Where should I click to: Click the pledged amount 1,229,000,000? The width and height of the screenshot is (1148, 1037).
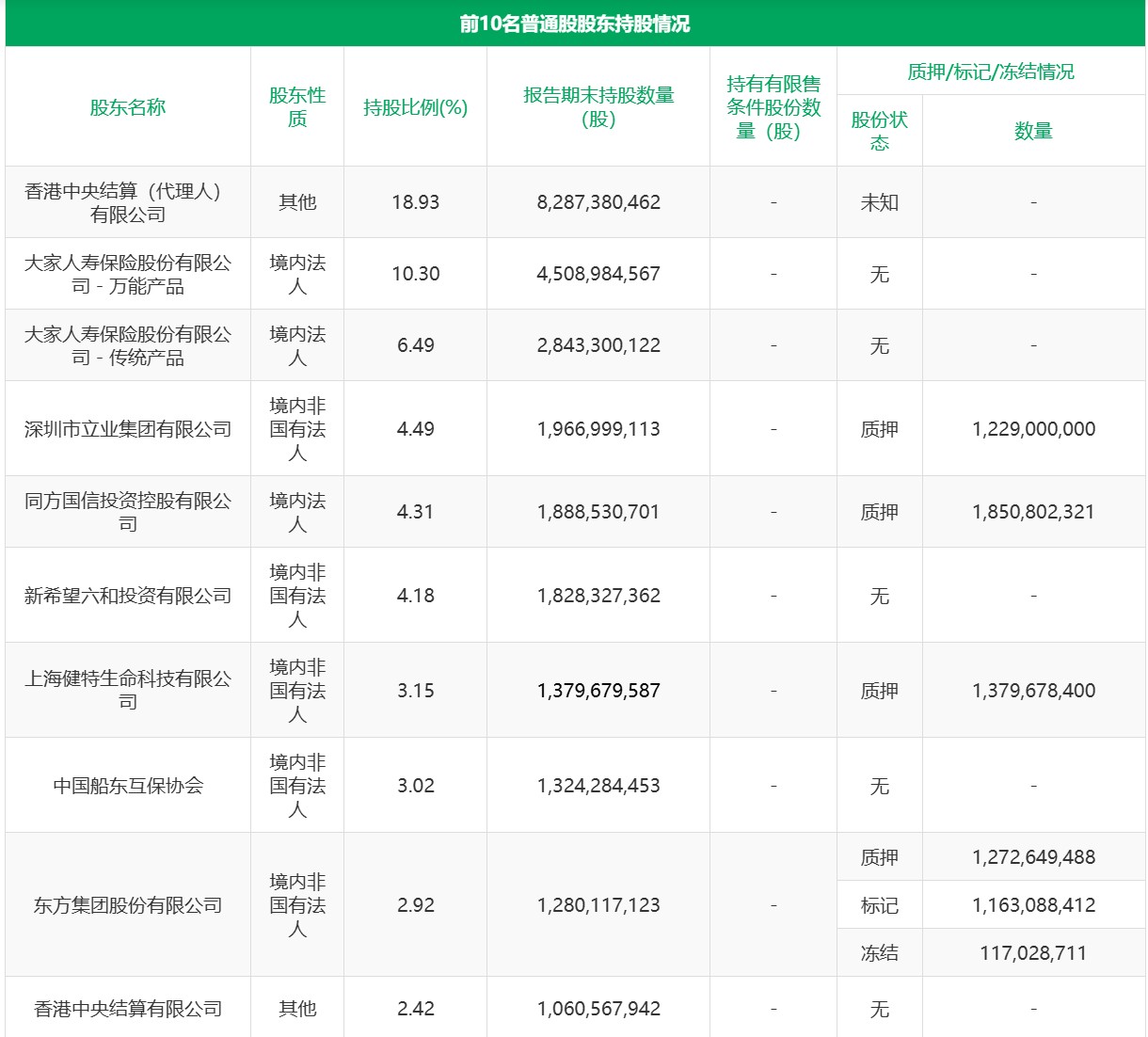pyautogui.click(x=1033, y=429)
